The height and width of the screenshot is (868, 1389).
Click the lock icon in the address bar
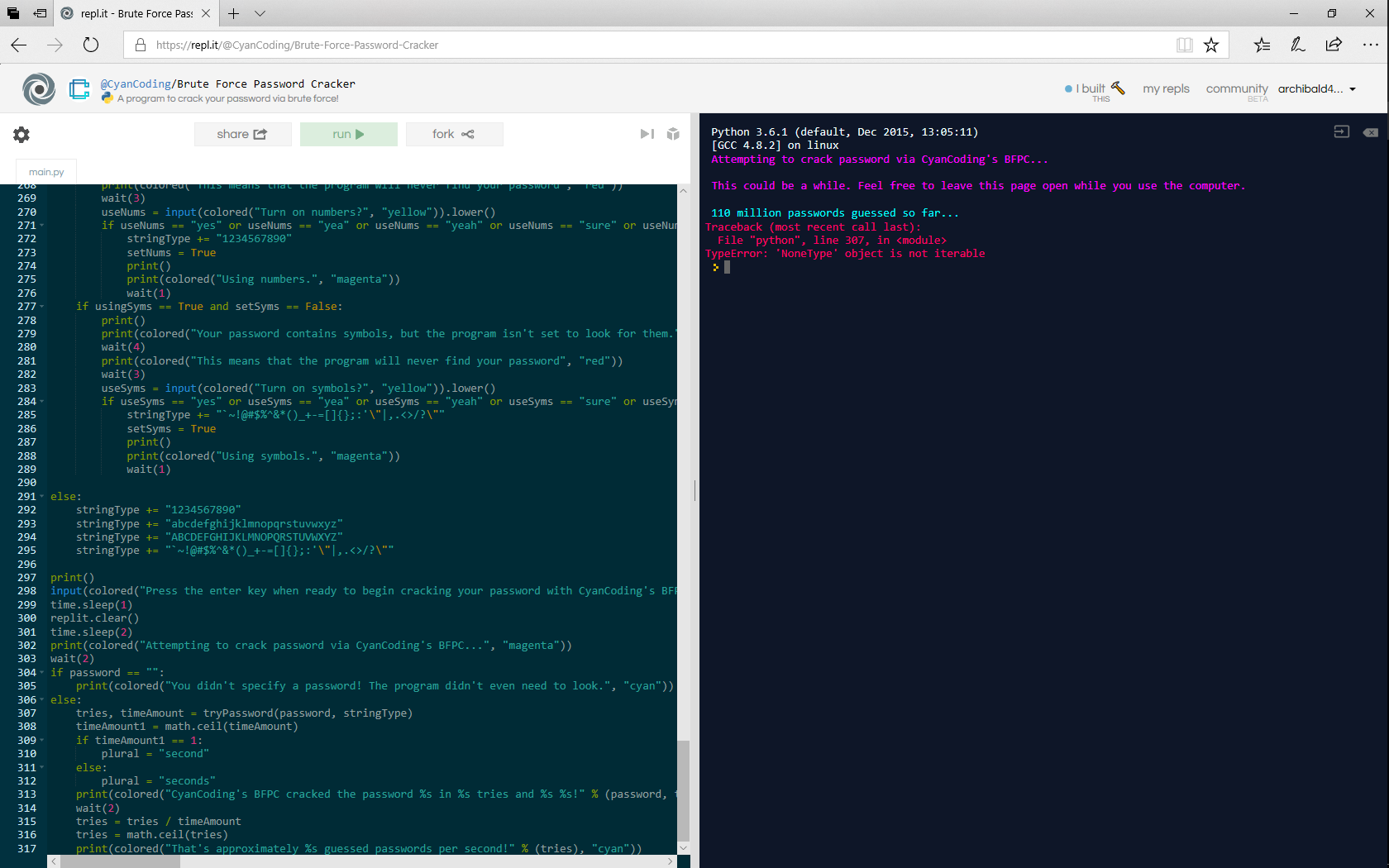point(141,45)
